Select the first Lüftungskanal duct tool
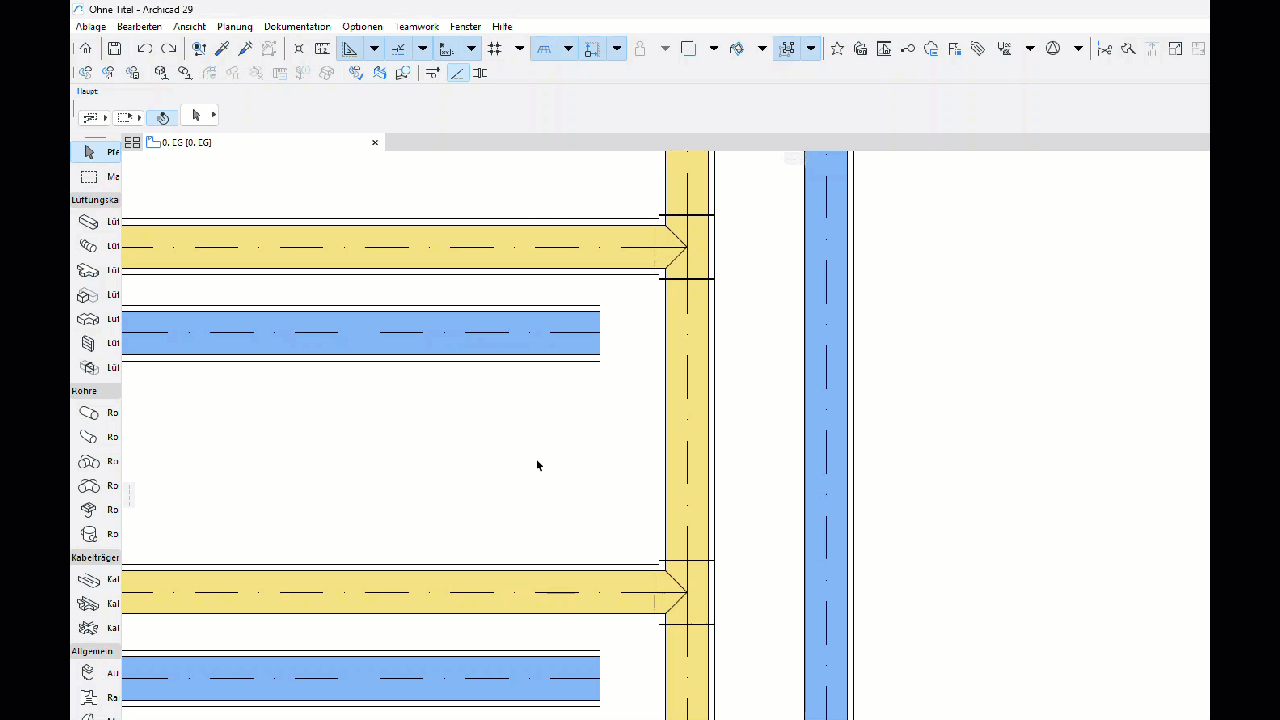Image resolution: width=1280 pixels, height=720 pixels. click(87, 221)
